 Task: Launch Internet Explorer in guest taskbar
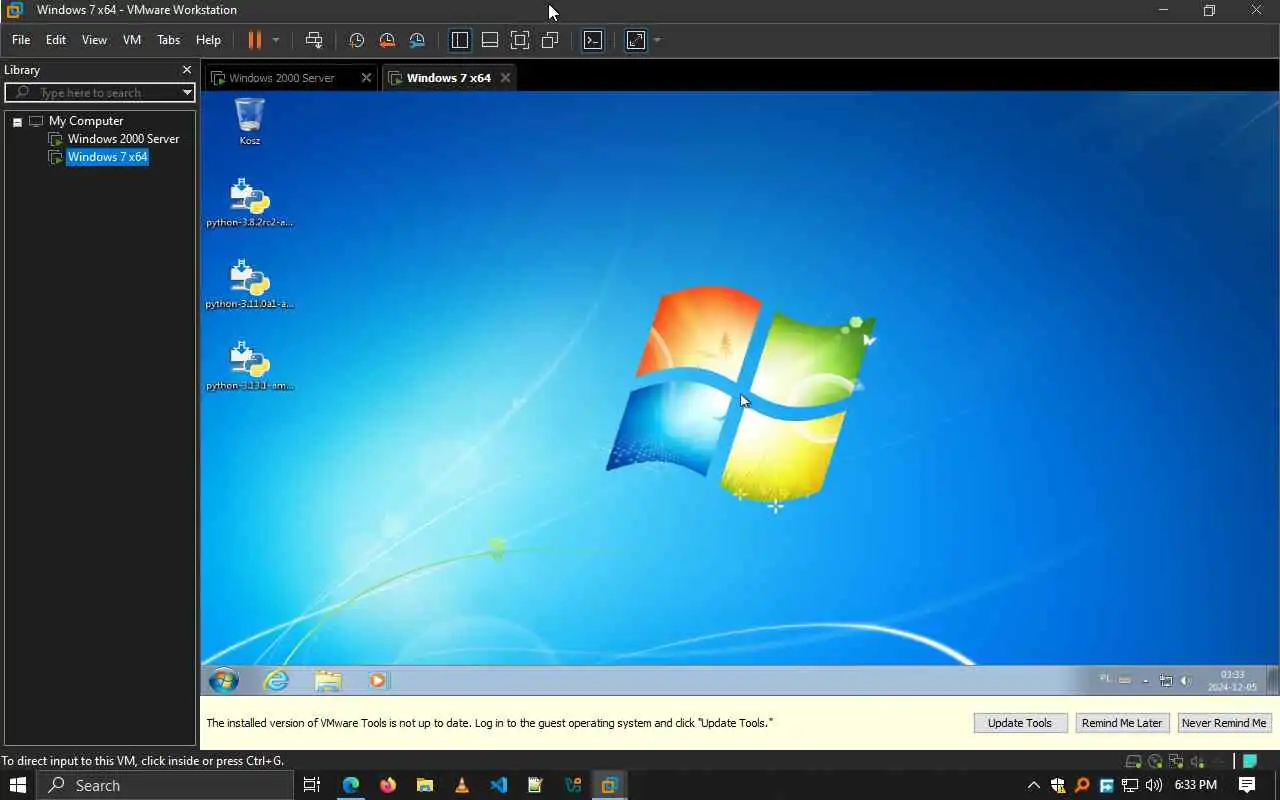[276, 681]
